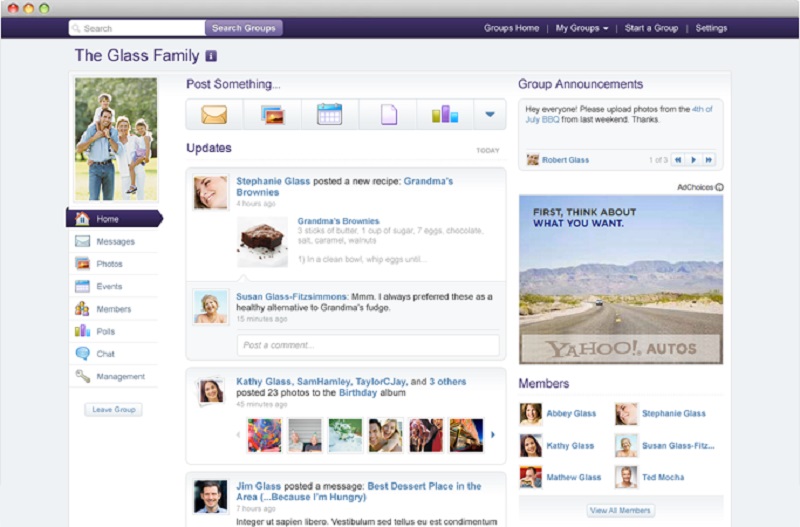
Task: Open the smiling couple album photo
Action: click(385, 435)
